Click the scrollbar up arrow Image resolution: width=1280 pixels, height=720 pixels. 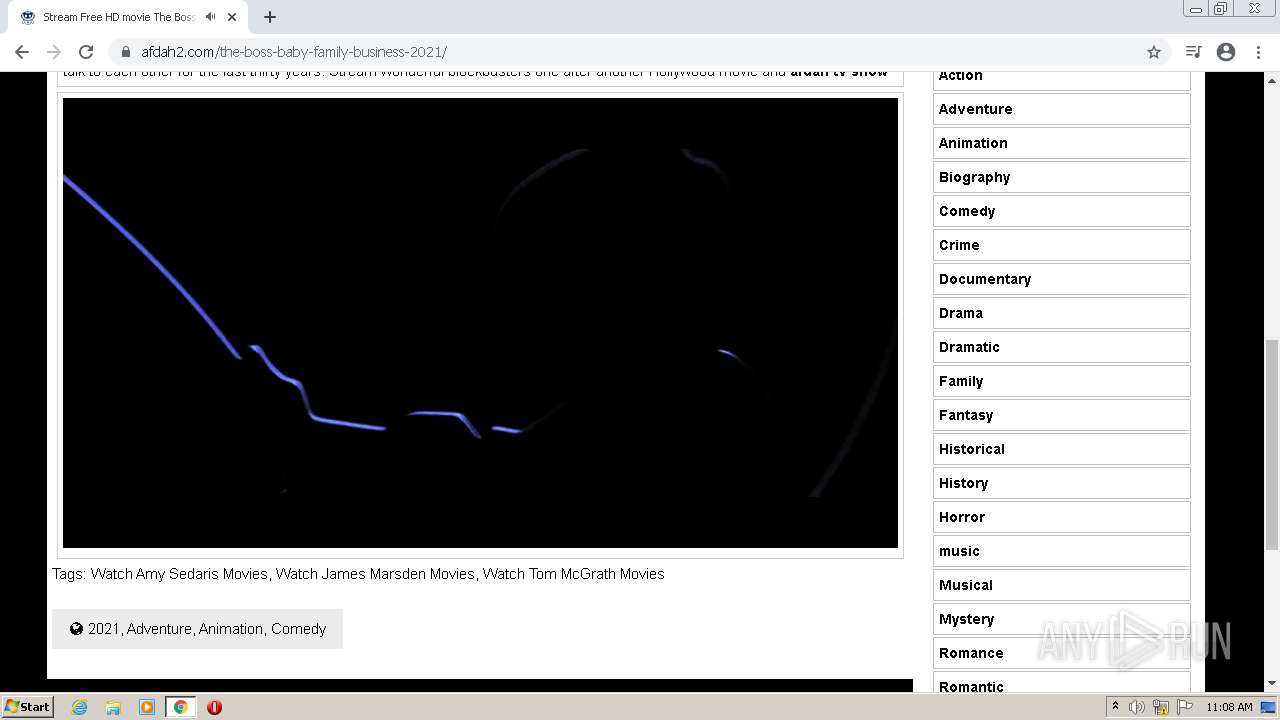1271,80
